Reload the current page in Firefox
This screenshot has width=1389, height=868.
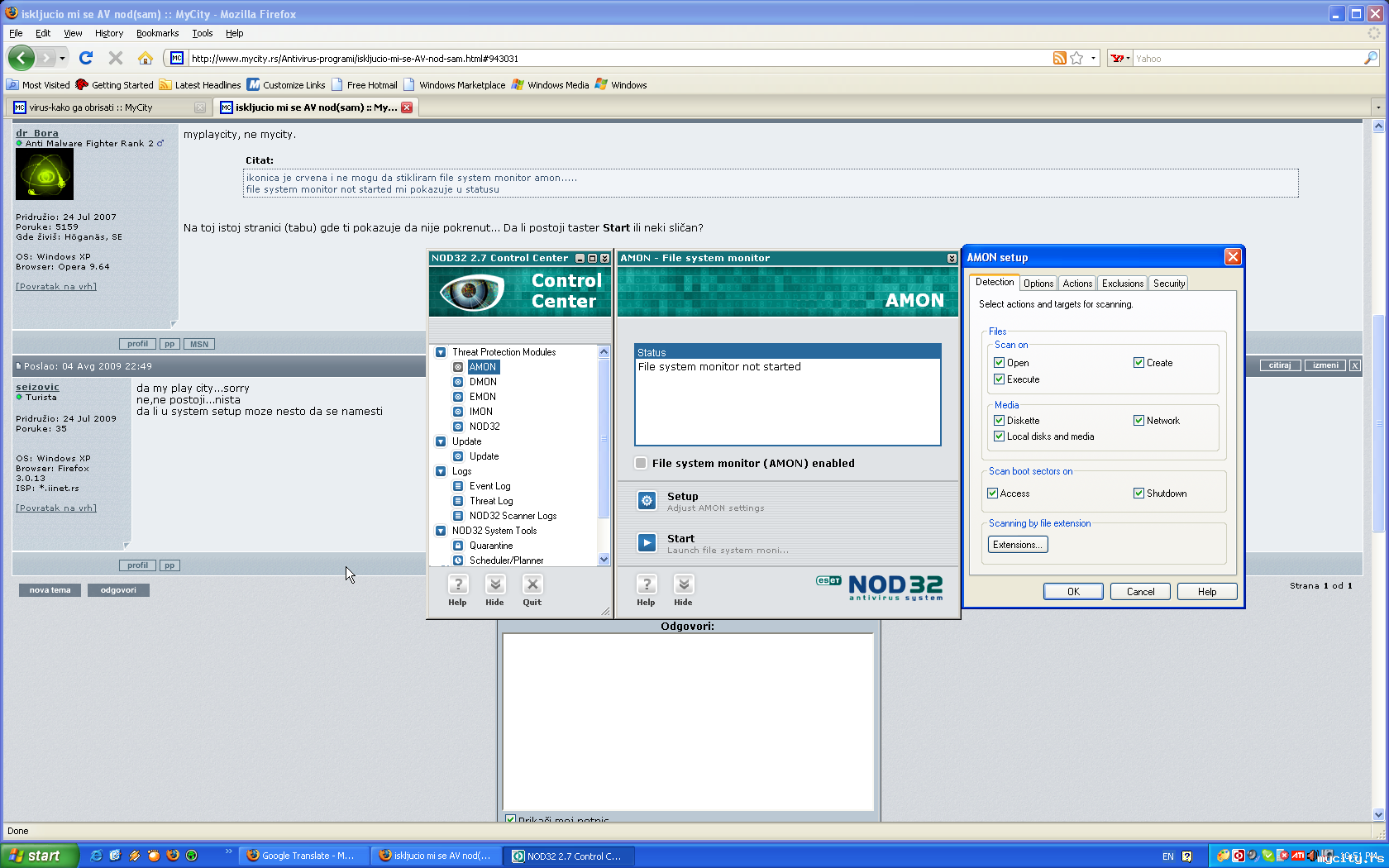coord(86,58)
